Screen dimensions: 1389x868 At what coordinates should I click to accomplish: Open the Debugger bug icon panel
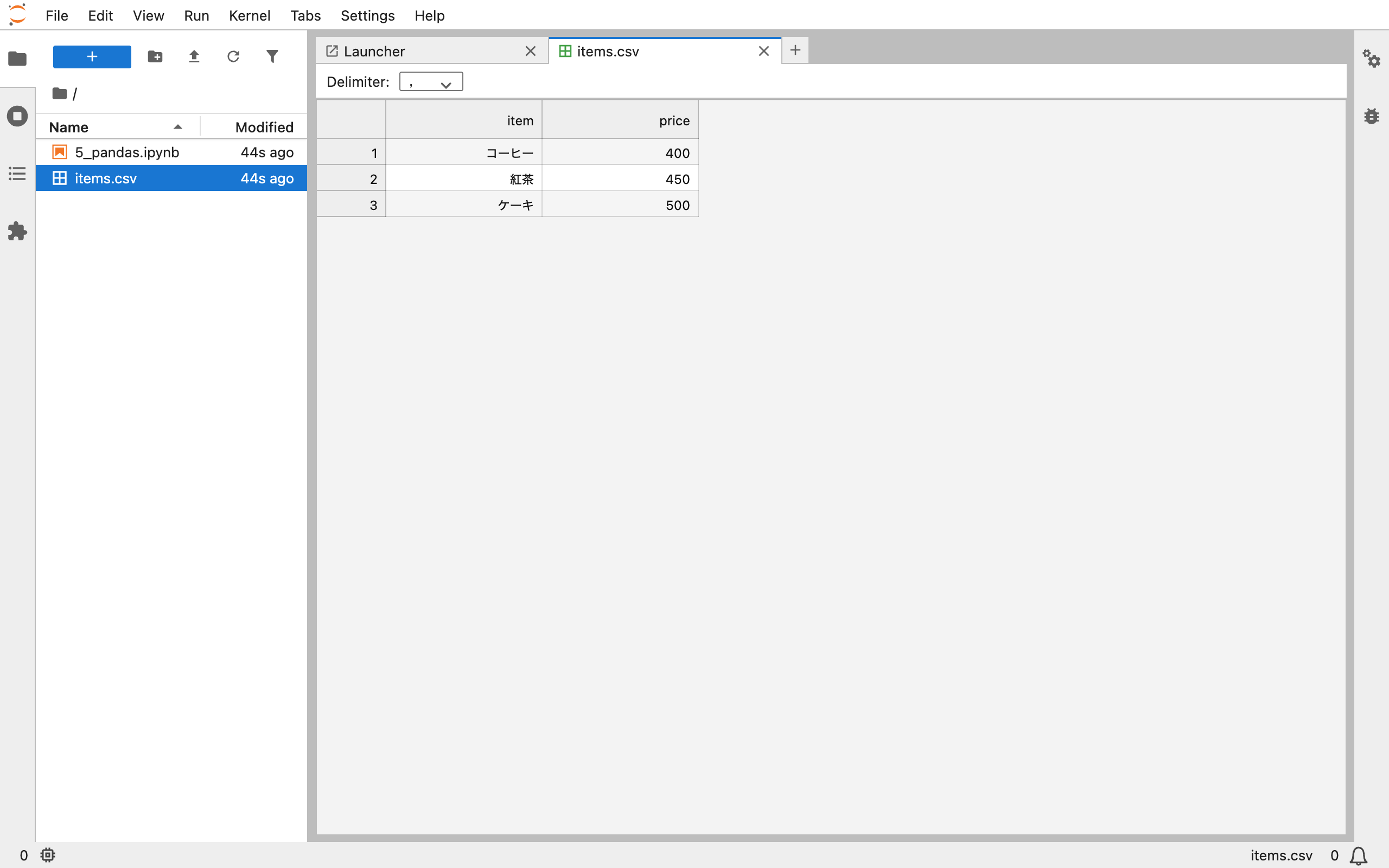(1371, 116)
